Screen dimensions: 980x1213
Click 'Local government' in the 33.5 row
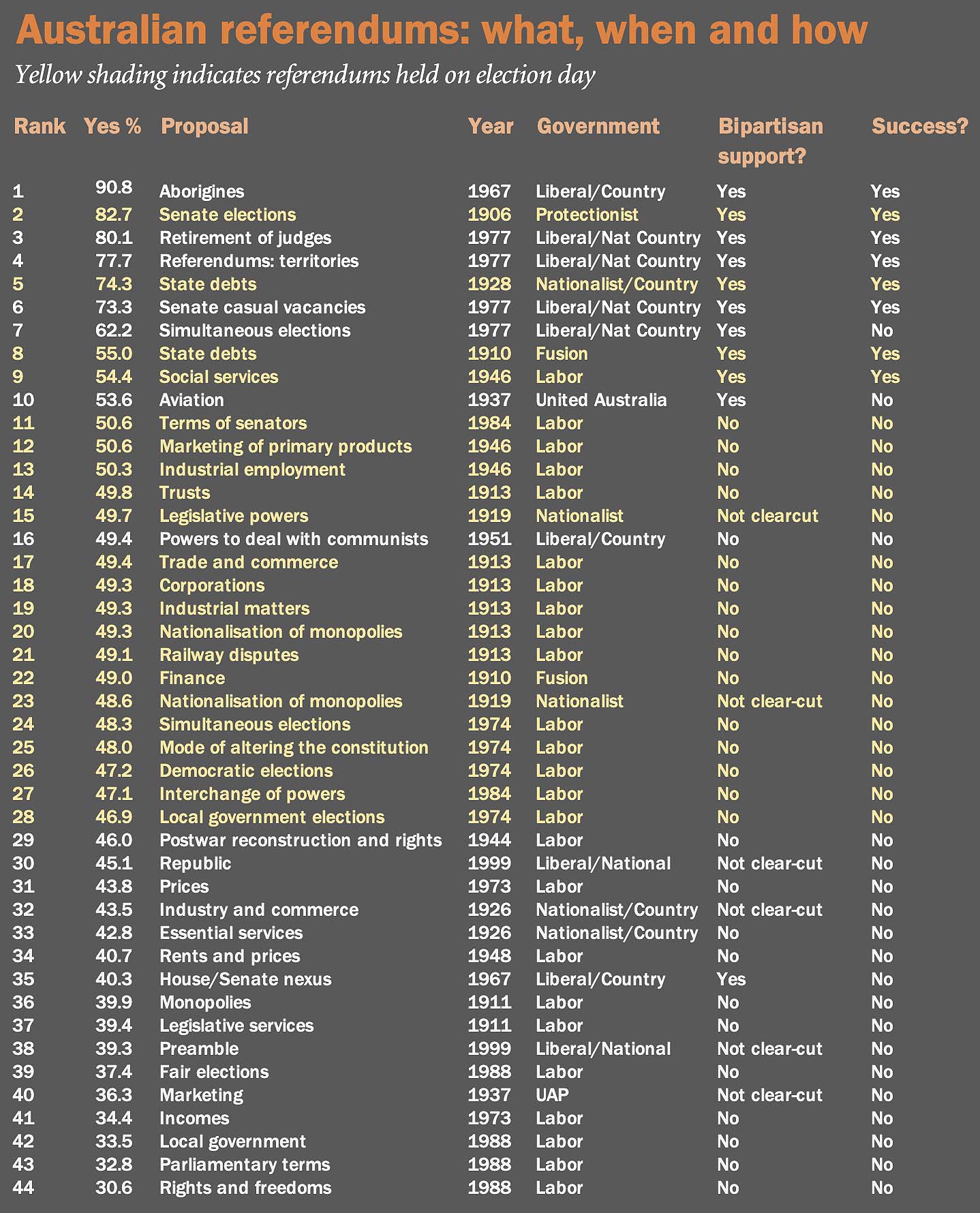tap(232, 1142)
